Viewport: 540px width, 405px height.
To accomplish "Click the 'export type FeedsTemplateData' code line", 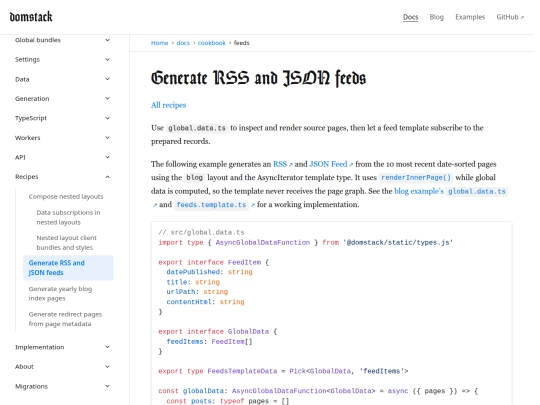I will [283, 371].
